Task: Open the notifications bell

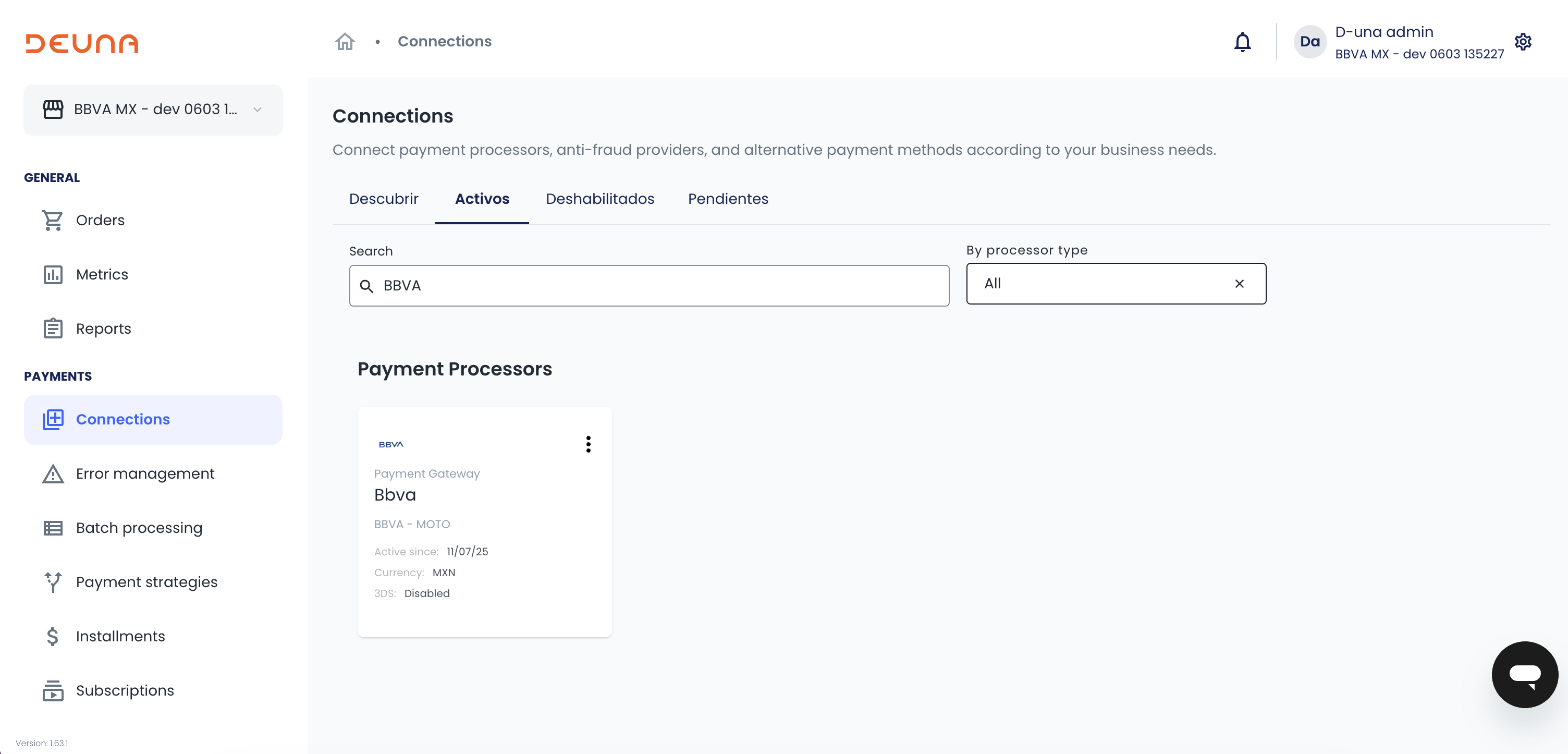Action: (1242, 42)
